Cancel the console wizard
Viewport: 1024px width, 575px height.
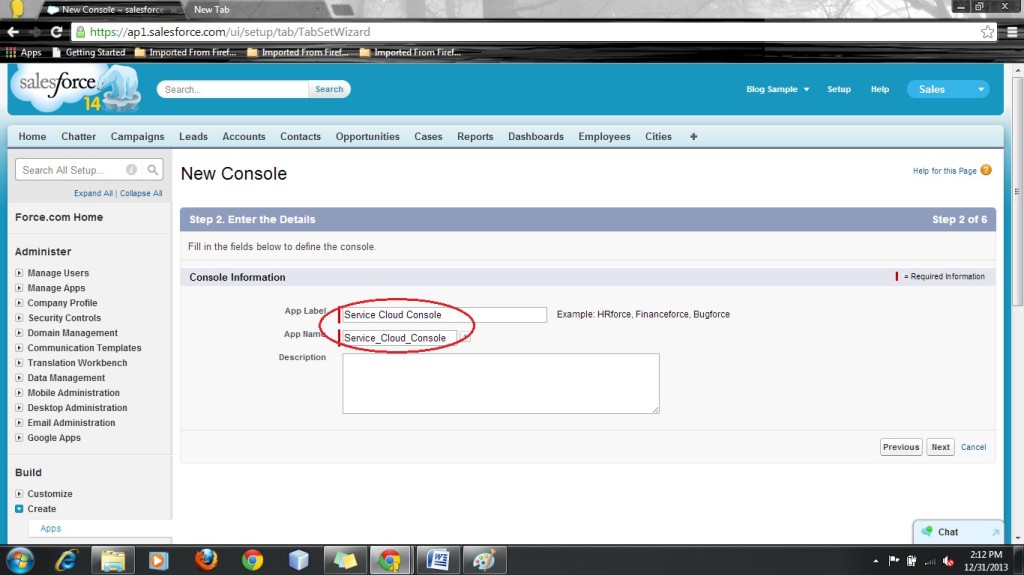(973, 447)
